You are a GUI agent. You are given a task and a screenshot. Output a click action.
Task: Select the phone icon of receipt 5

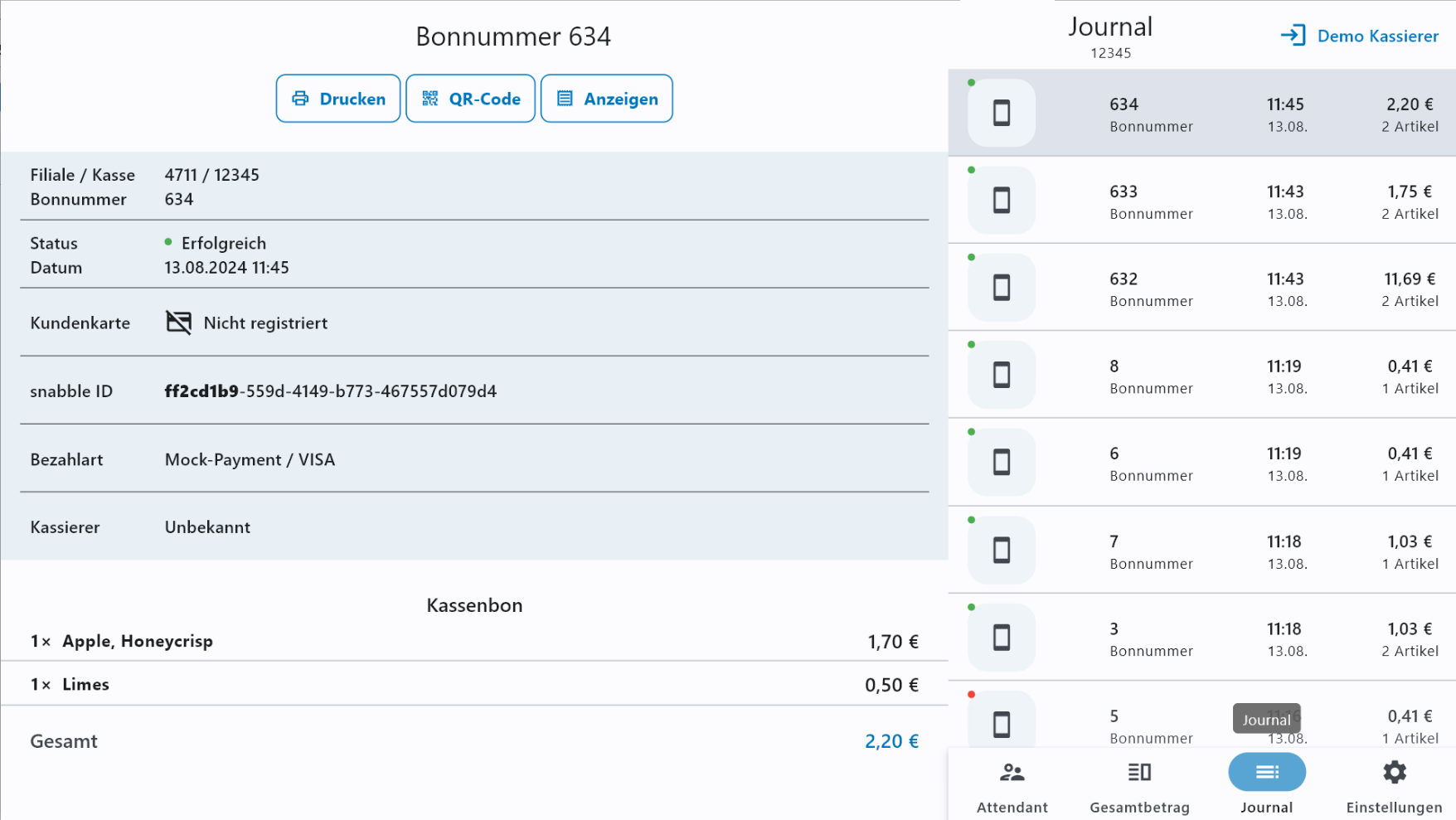(x=1002, y=721)
